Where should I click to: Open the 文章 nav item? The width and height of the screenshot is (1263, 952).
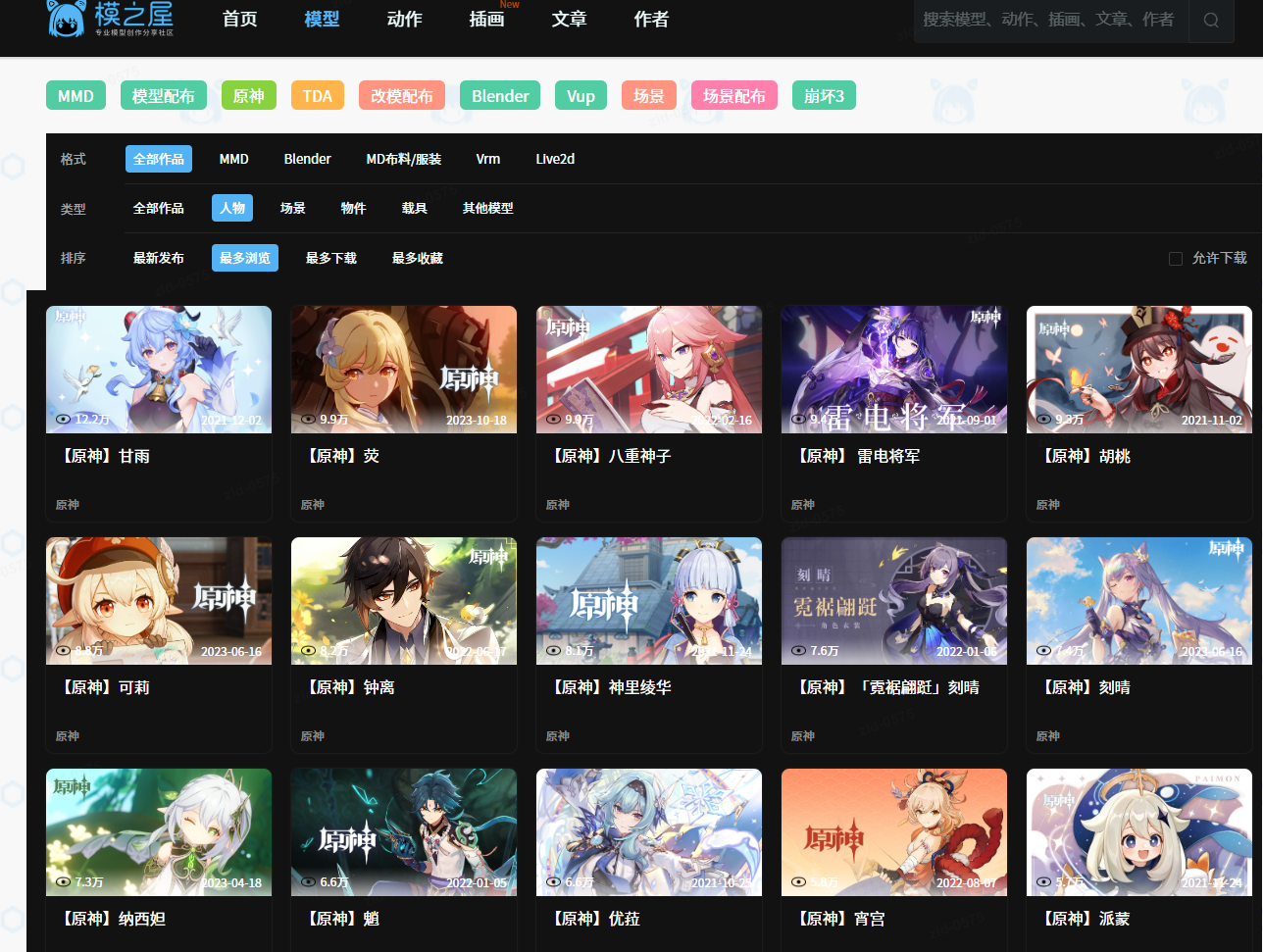pos(570,19)
